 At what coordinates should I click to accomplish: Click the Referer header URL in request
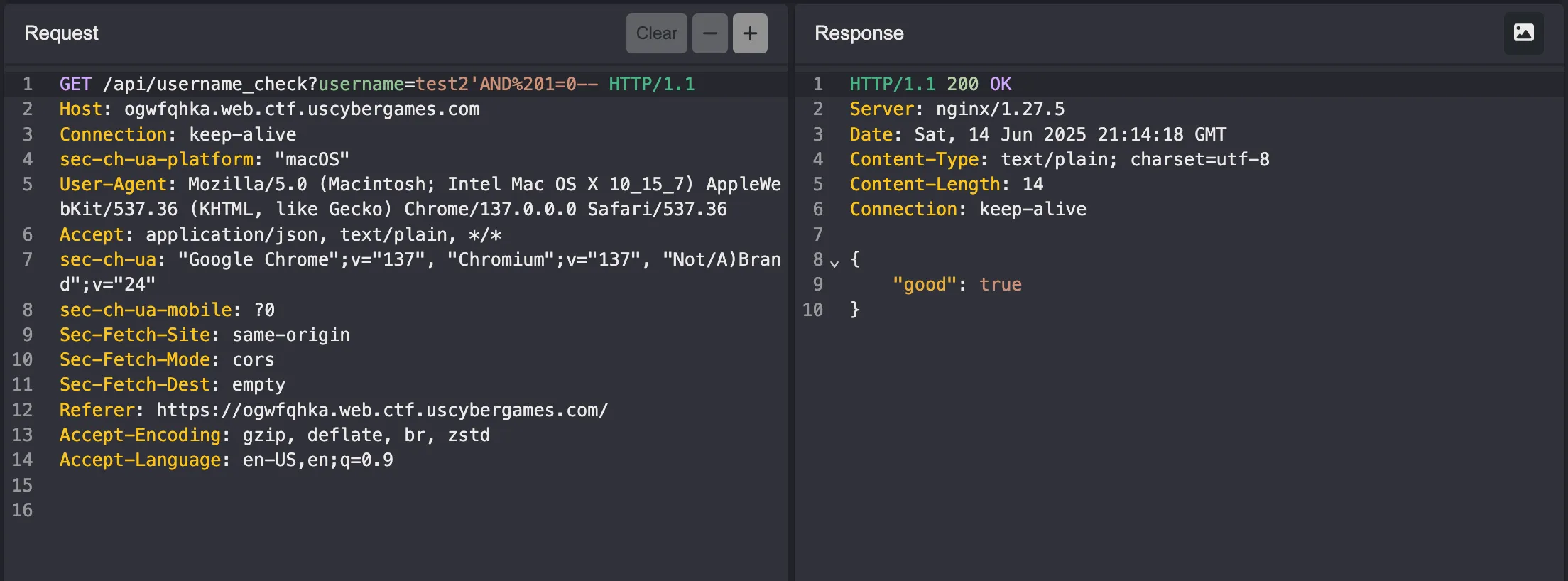click(x=382, y=411)
